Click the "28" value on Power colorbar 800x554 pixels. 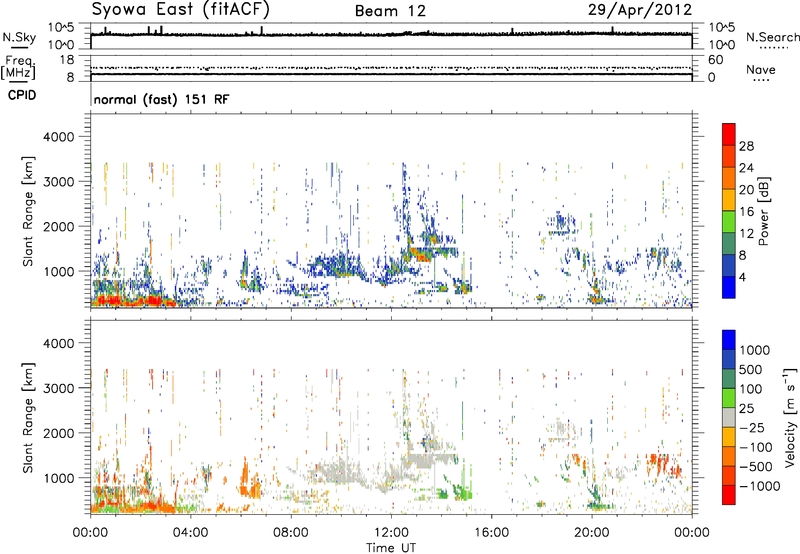point(746,146)
